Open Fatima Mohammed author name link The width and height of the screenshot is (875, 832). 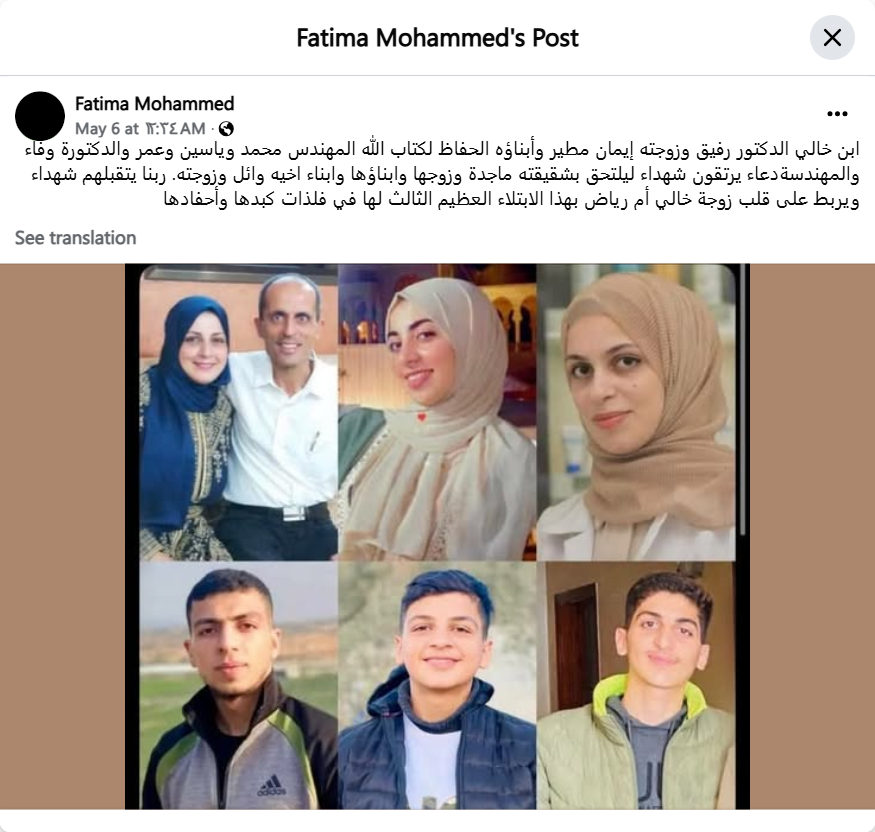click(155, 104)
